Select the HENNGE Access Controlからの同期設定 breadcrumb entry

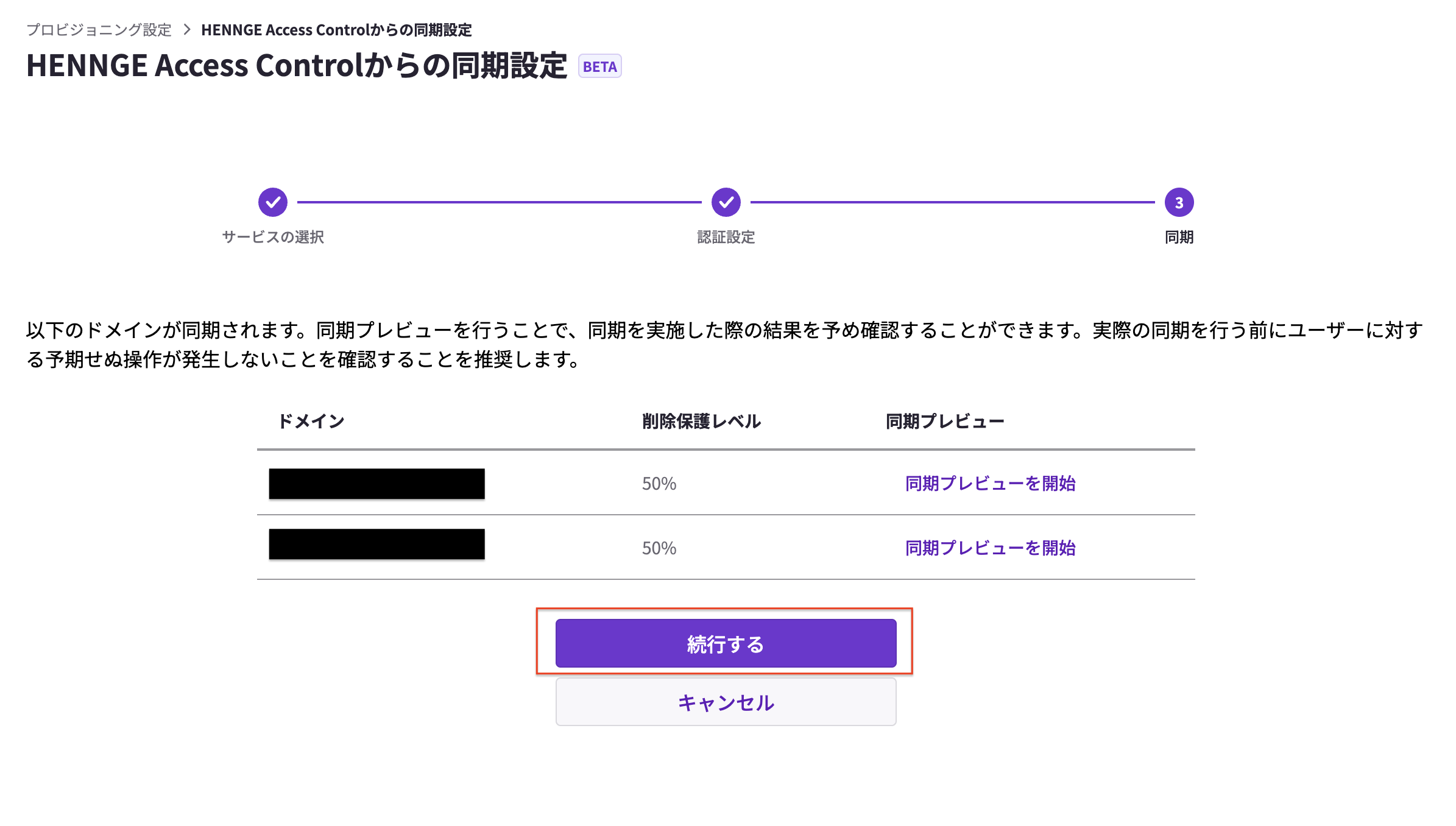click(336, 29)
